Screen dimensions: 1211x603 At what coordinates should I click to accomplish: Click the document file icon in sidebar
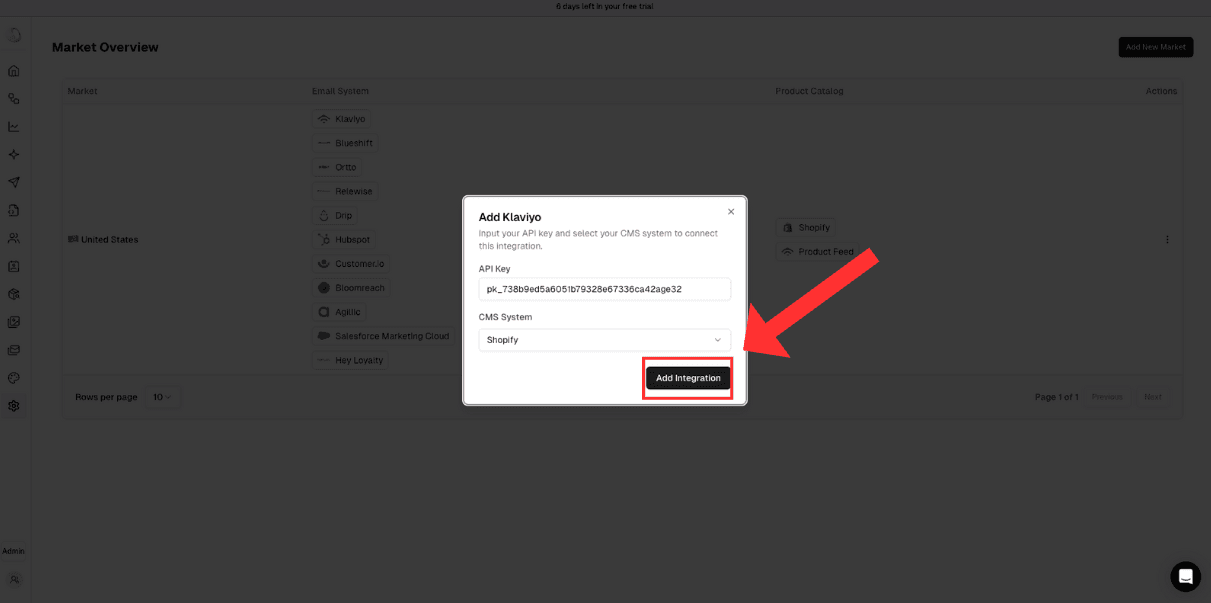click(x=14, y=211)
